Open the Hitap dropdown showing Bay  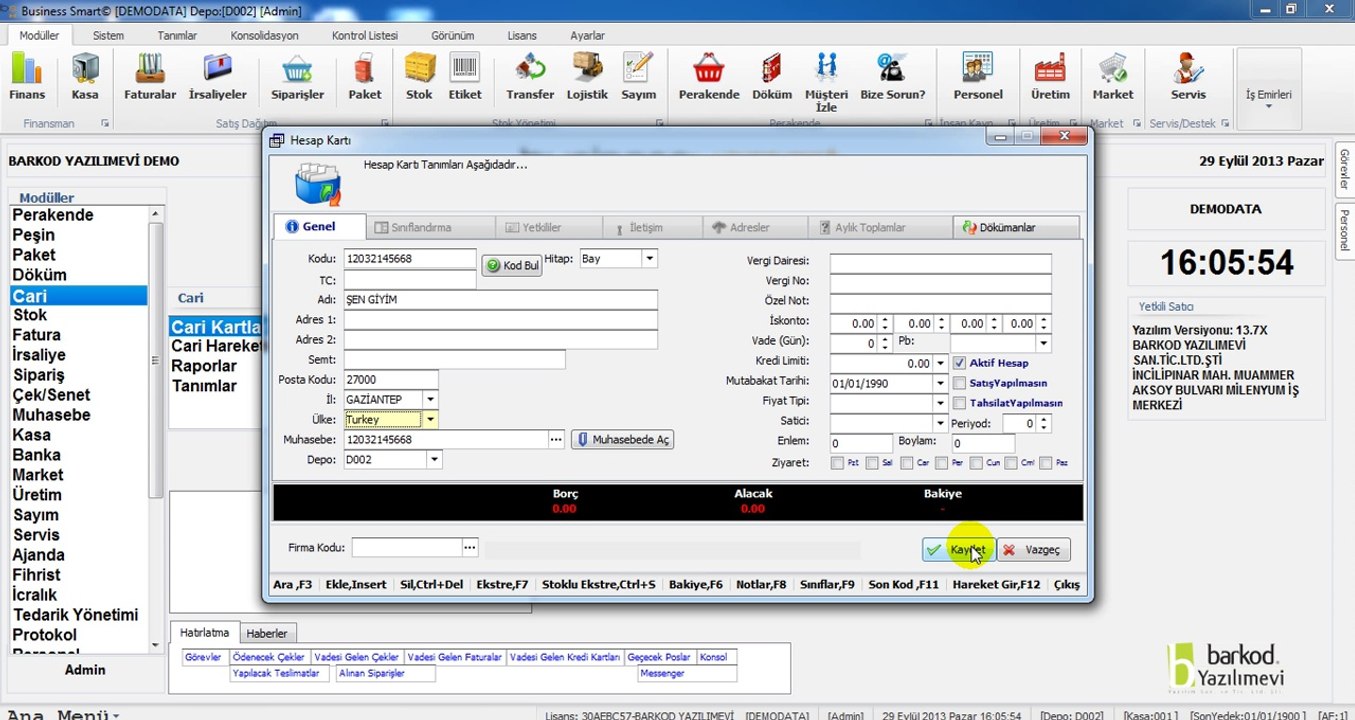(x=649, y=259)
